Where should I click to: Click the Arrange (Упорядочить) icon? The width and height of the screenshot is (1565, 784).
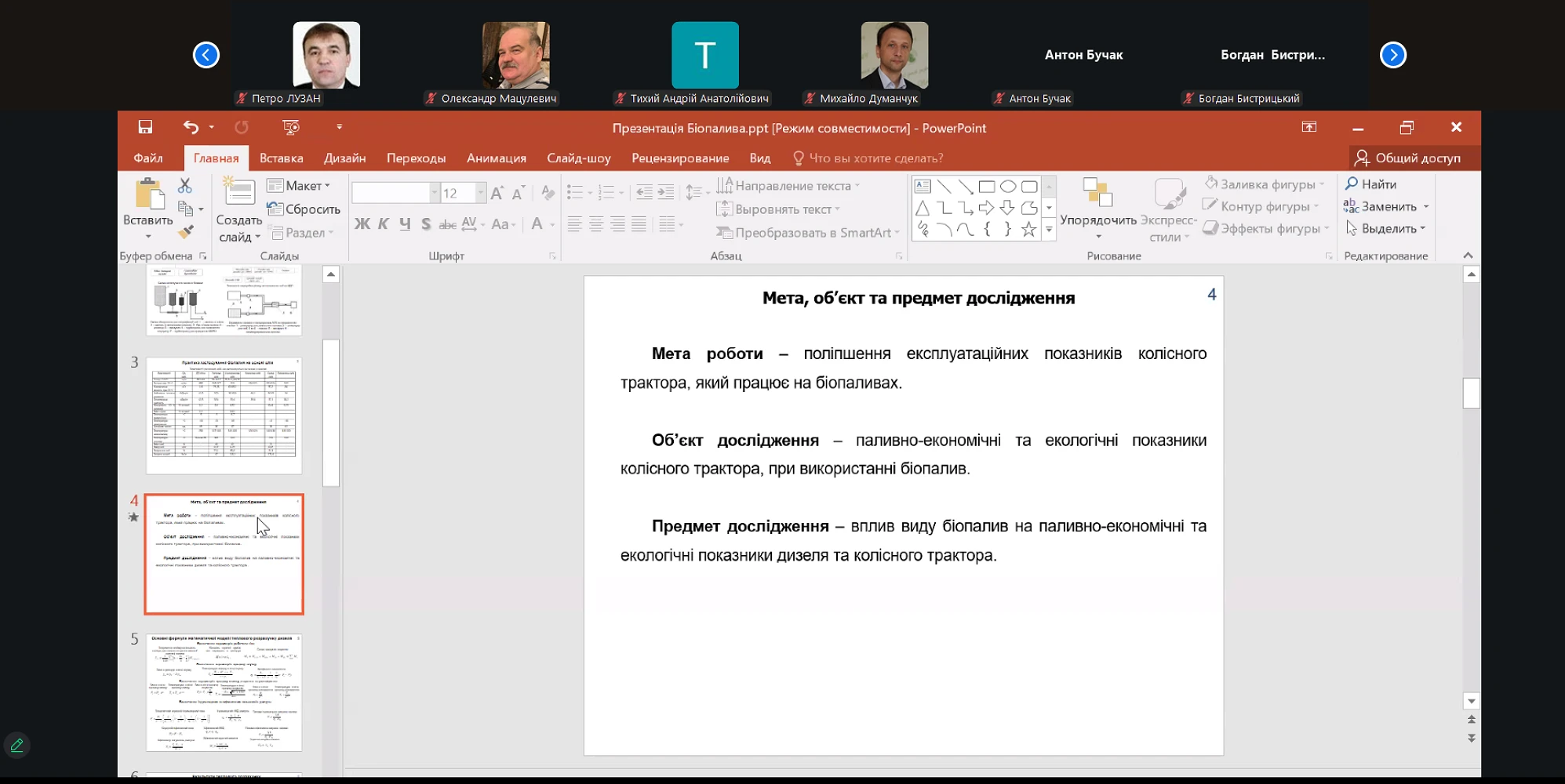click(1097, 193)
